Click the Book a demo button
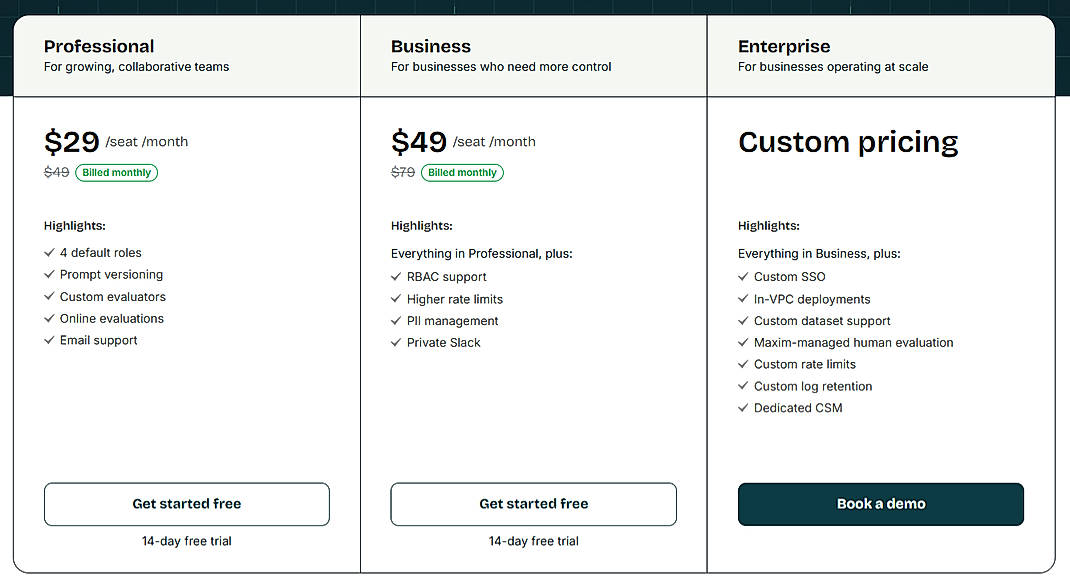The width and height of the screenshot is (1070, 586). pos(880,504)
